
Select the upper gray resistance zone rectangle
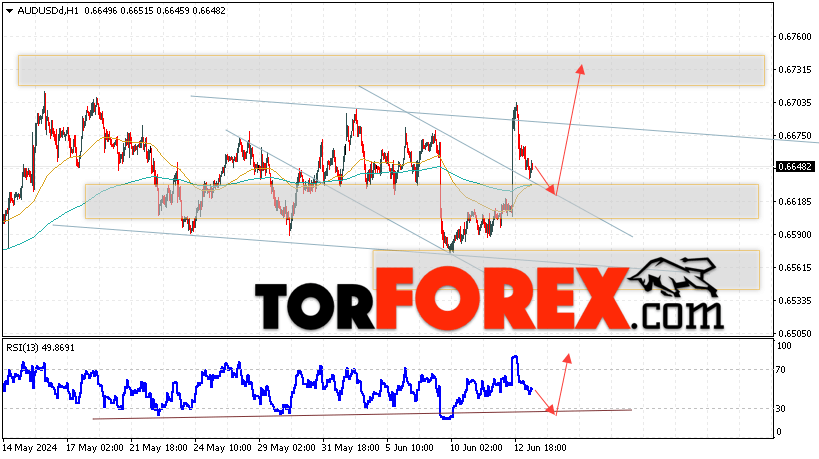tap(391, 70)
